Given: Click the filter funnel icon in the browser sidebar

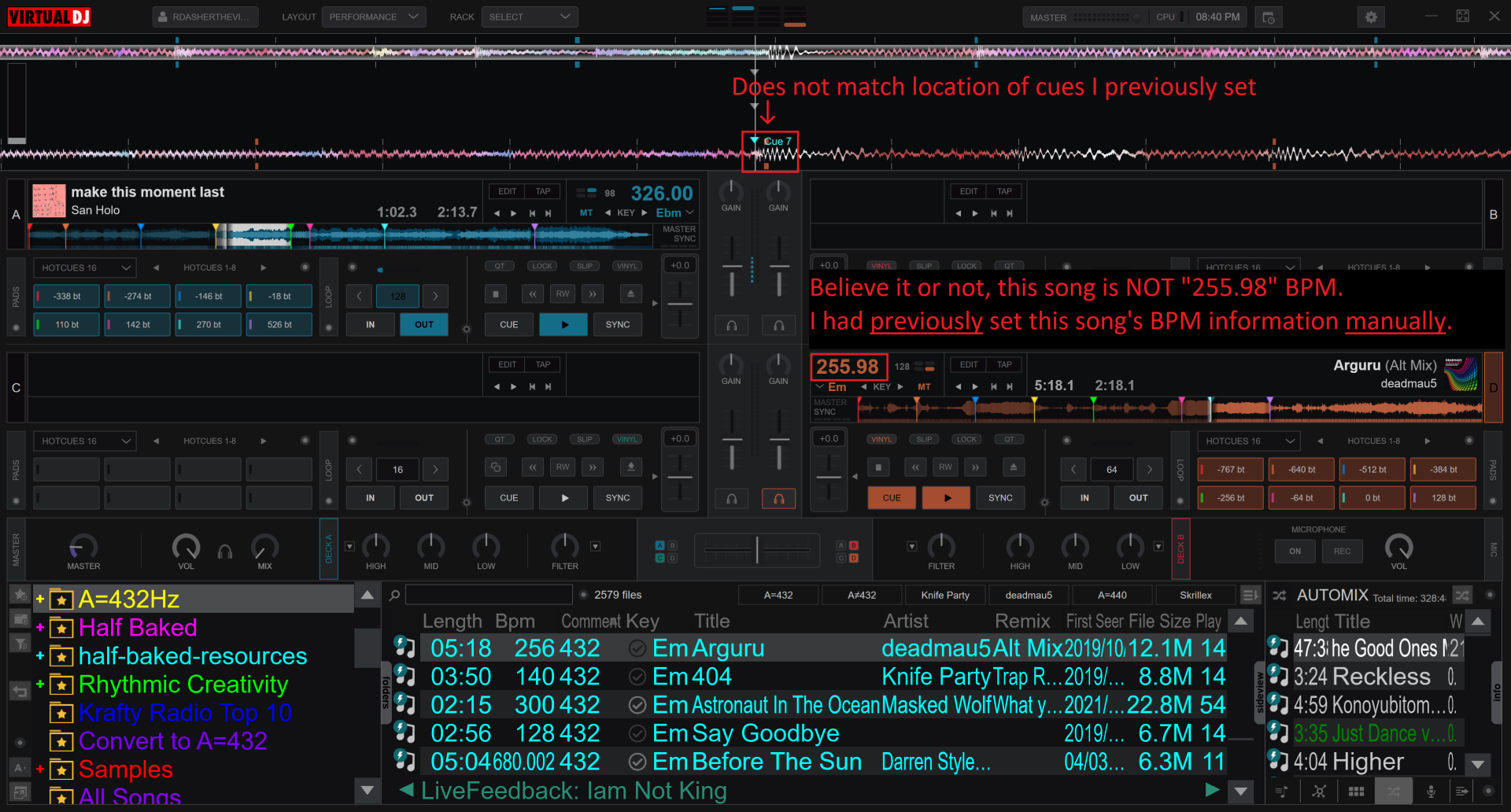Looking at the screenshot, I should 20,644.
